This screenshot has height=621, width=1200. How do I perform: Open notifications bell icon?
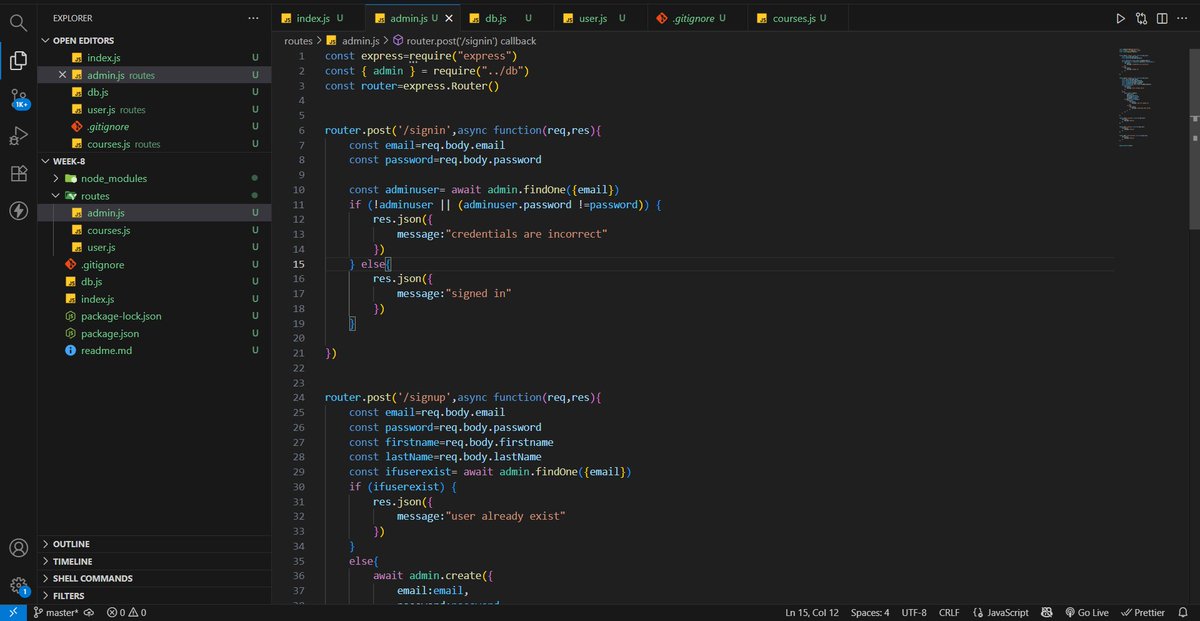1183,612
